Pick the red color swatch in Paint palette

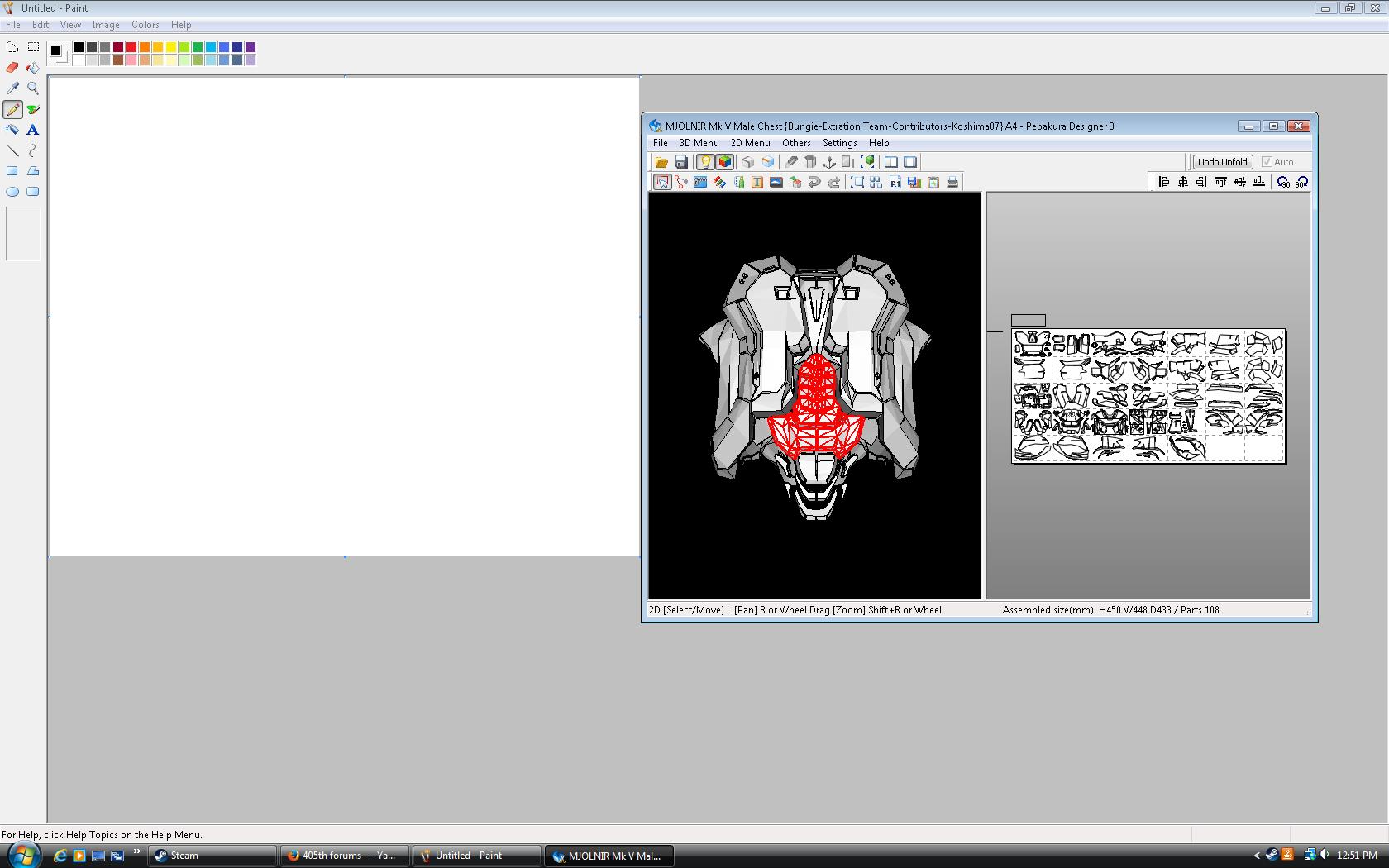tap(131, 47)
